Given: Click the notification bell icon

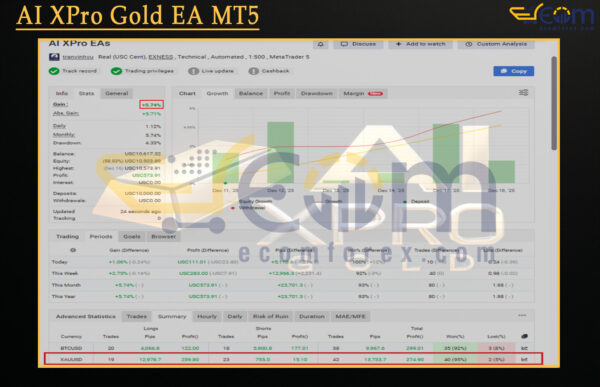Looking at the screenshot, I should [321, 44].
